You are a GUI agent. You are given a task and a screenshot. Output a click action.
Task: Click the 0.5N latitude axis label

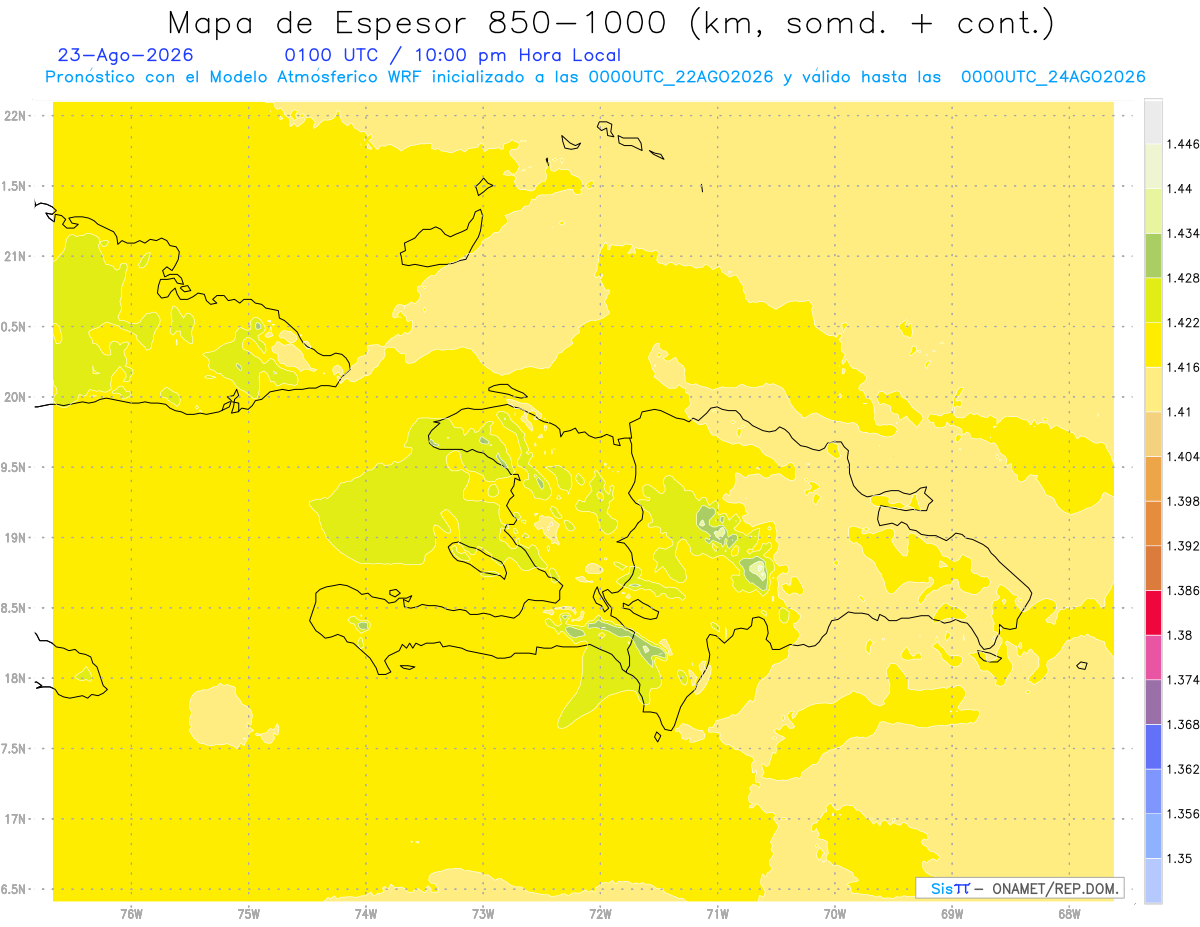tap(15, 326)
